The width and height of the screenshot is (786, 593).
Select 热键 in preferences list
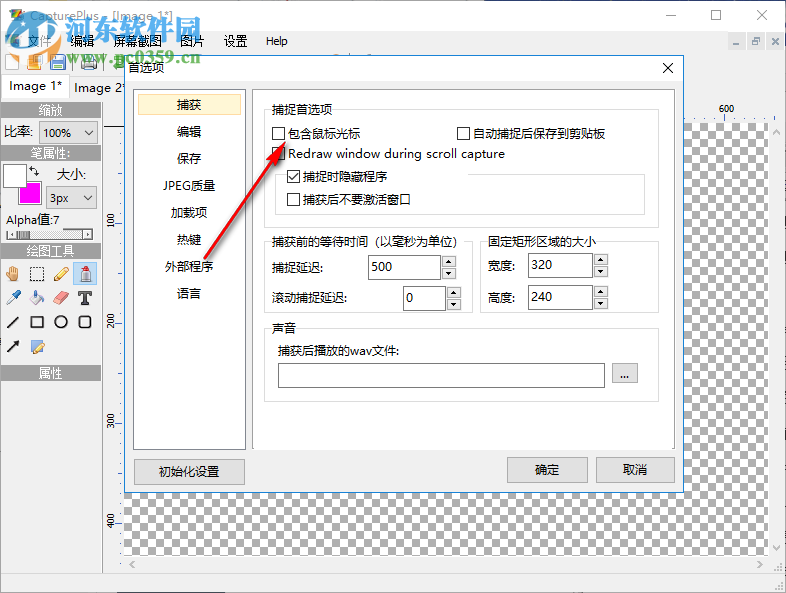click(189, 240)
